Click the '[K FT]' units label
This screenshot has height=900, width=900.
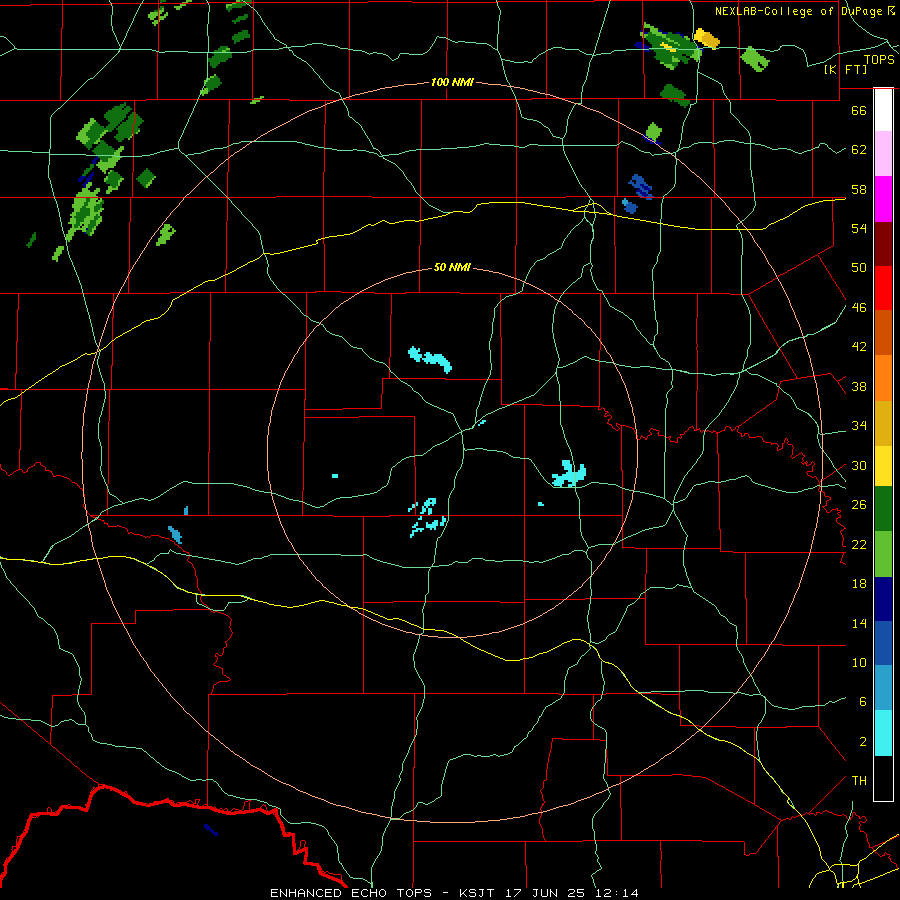[x=845, y=69]
